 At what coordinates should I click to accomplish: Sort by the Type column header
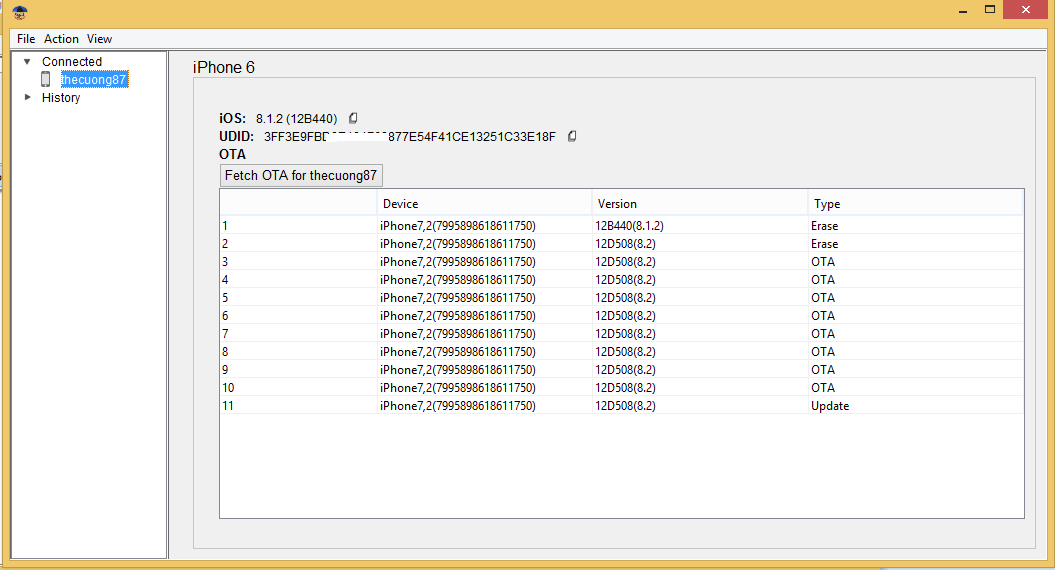coord(915,203)
